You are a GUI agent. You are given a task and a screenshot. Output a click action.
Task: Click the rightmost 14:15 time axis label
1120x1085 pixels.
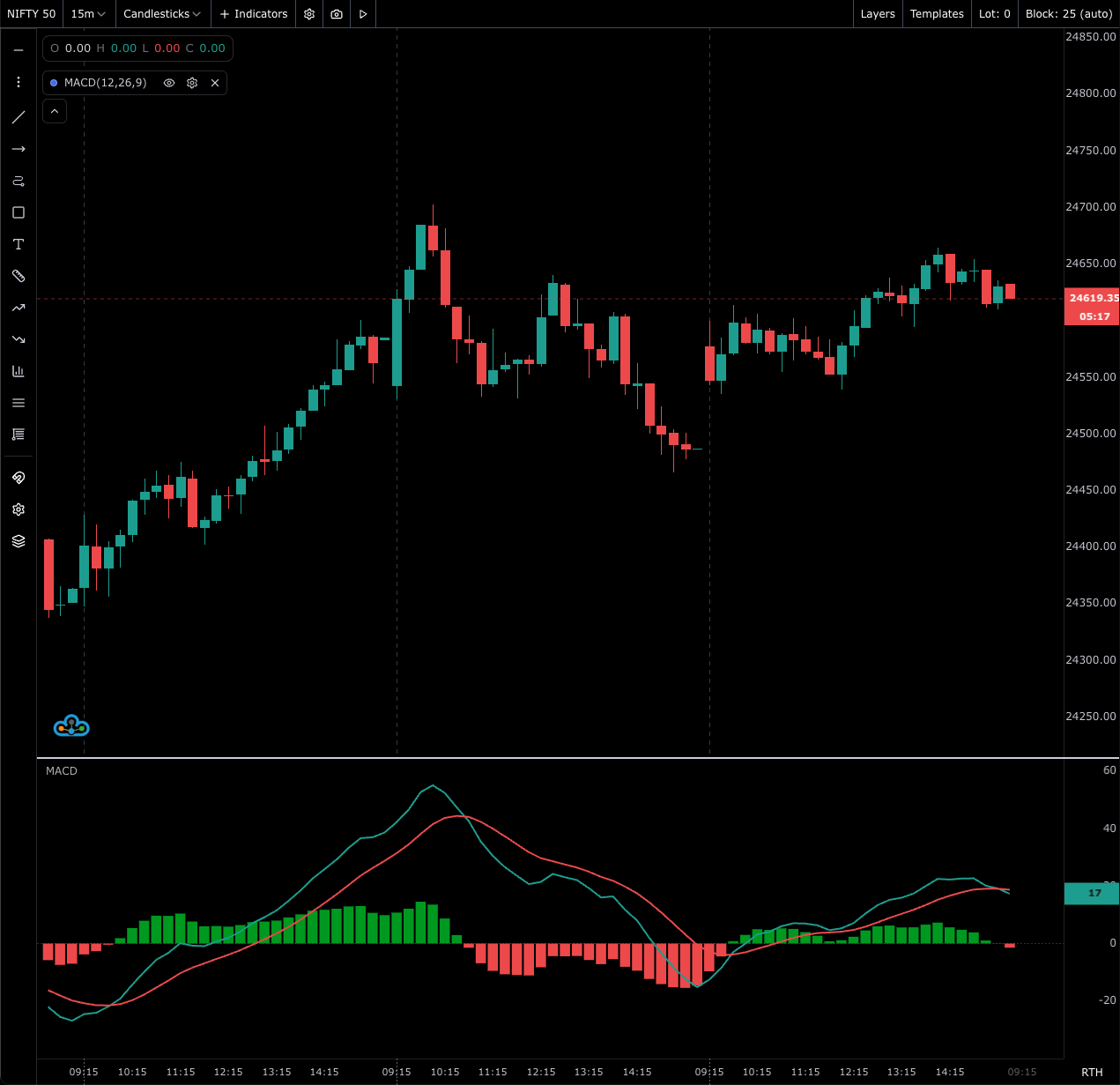(x=950, y=1073)
